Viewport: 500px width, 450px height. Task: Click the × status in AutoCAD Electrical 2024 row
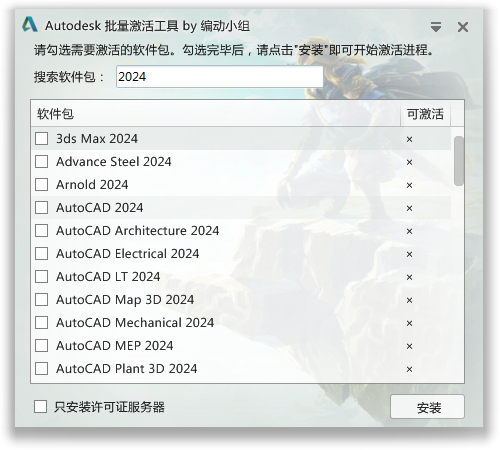click(409, 254)
